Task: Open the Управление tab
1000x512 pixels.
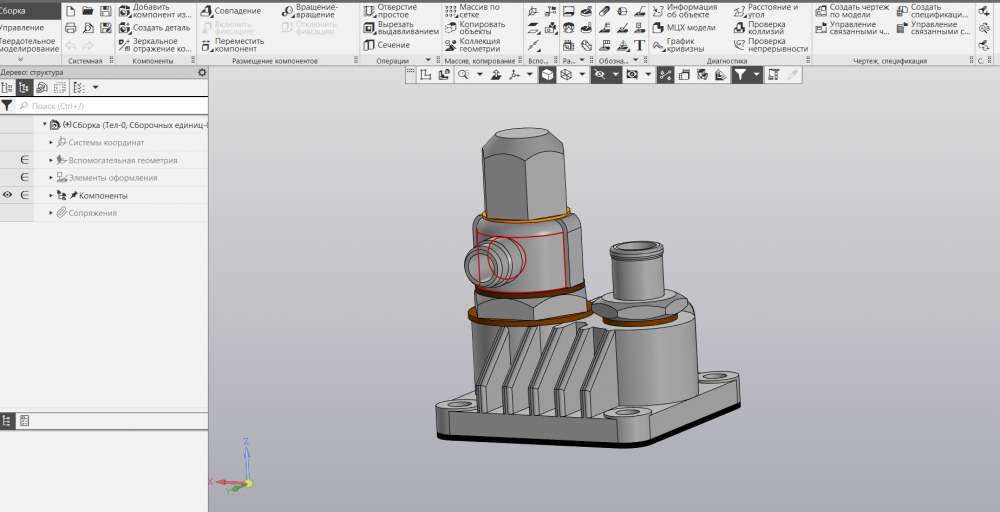Action: coord(22,27)
